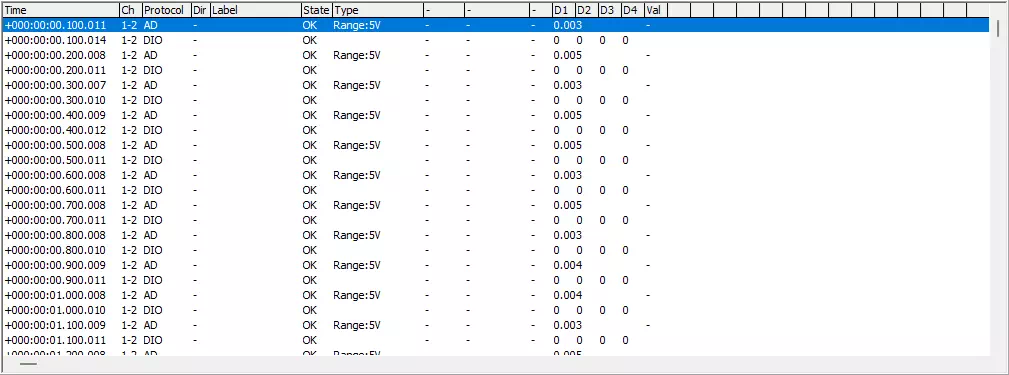Image resolution: width=1009 pixels, height=375 pixels.
Task: Select the row at +000:00:00.800.010
Action: 495,250
